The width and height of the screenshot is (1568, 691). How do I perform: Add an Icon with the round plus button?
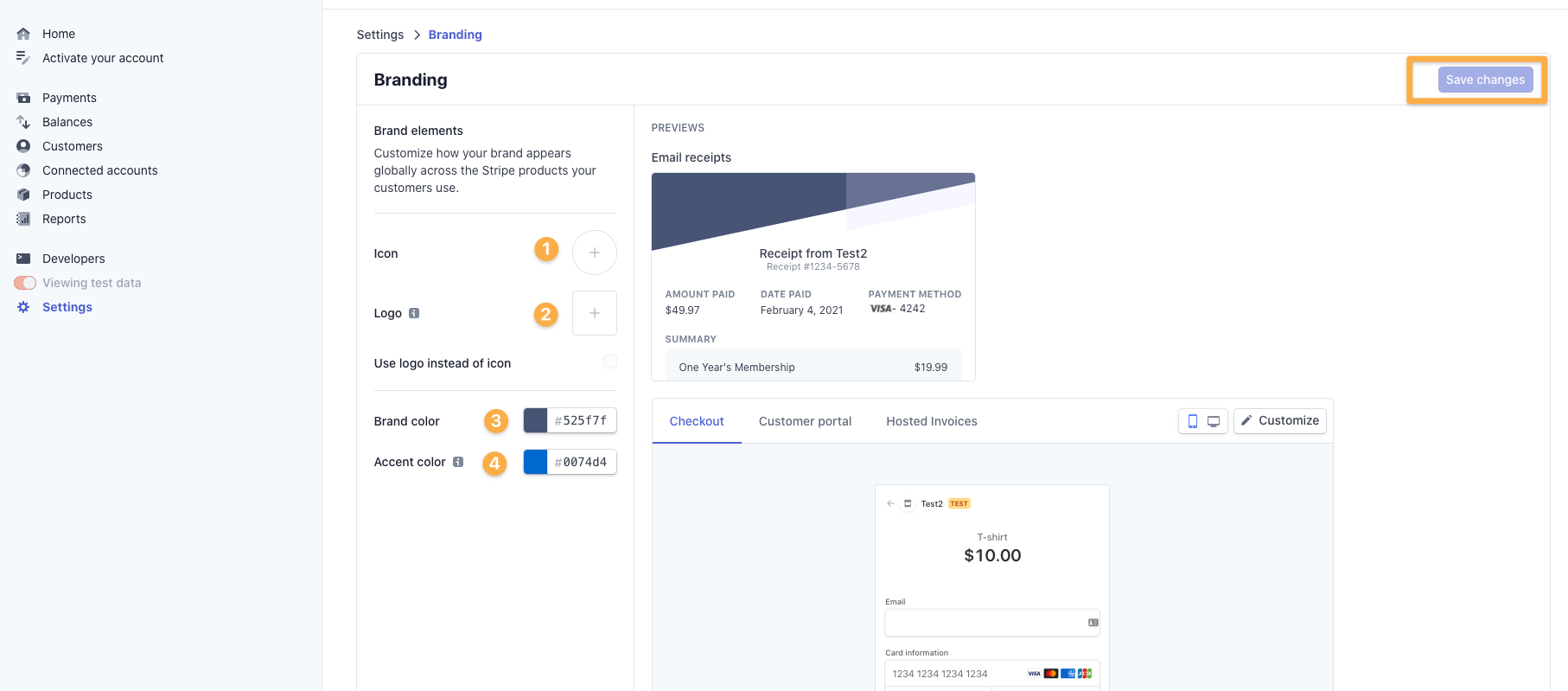point(595,253)
